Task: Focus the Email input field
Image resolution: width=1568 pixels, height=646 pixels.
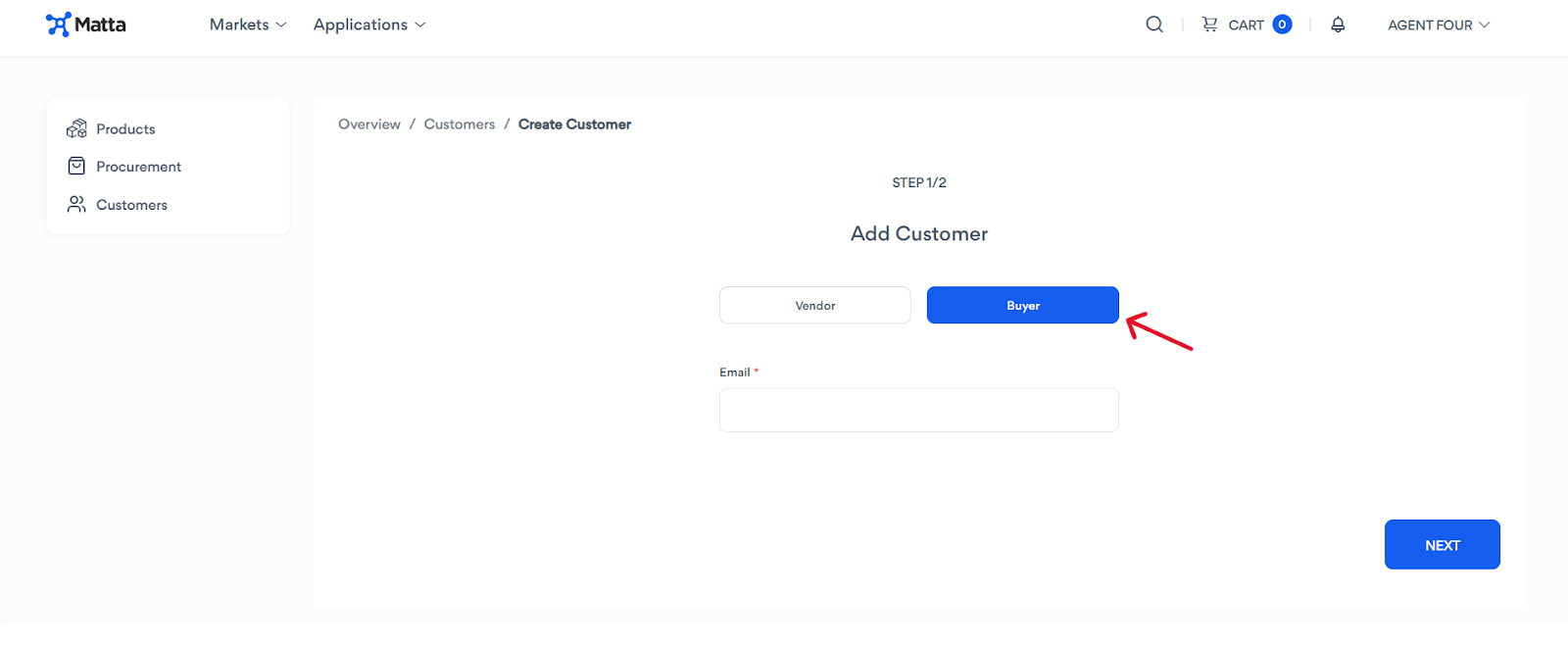Action: pos(919,410)
